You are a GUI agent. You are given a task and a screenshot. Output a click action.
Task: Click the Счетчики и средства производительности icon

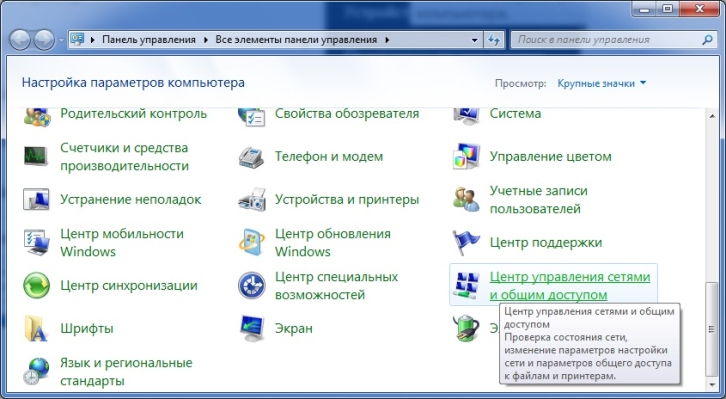pos(36,156)
